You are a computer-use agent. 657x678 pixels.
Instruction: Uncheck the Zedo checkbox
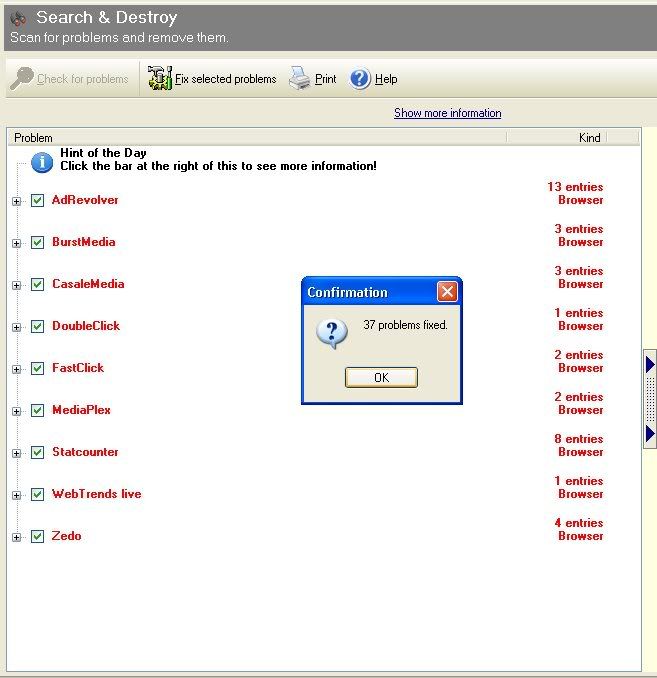point(37,536)
